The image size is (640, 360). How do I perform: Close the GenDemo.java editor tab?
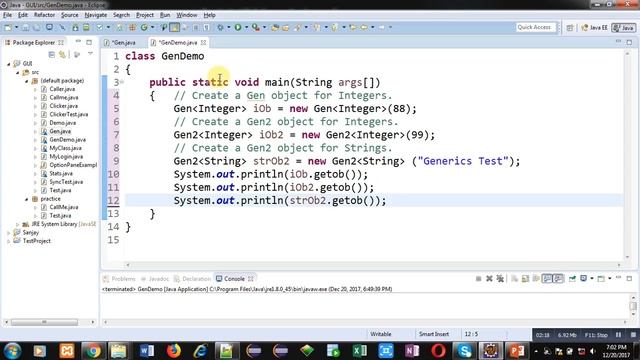click(x=203, y=42)
